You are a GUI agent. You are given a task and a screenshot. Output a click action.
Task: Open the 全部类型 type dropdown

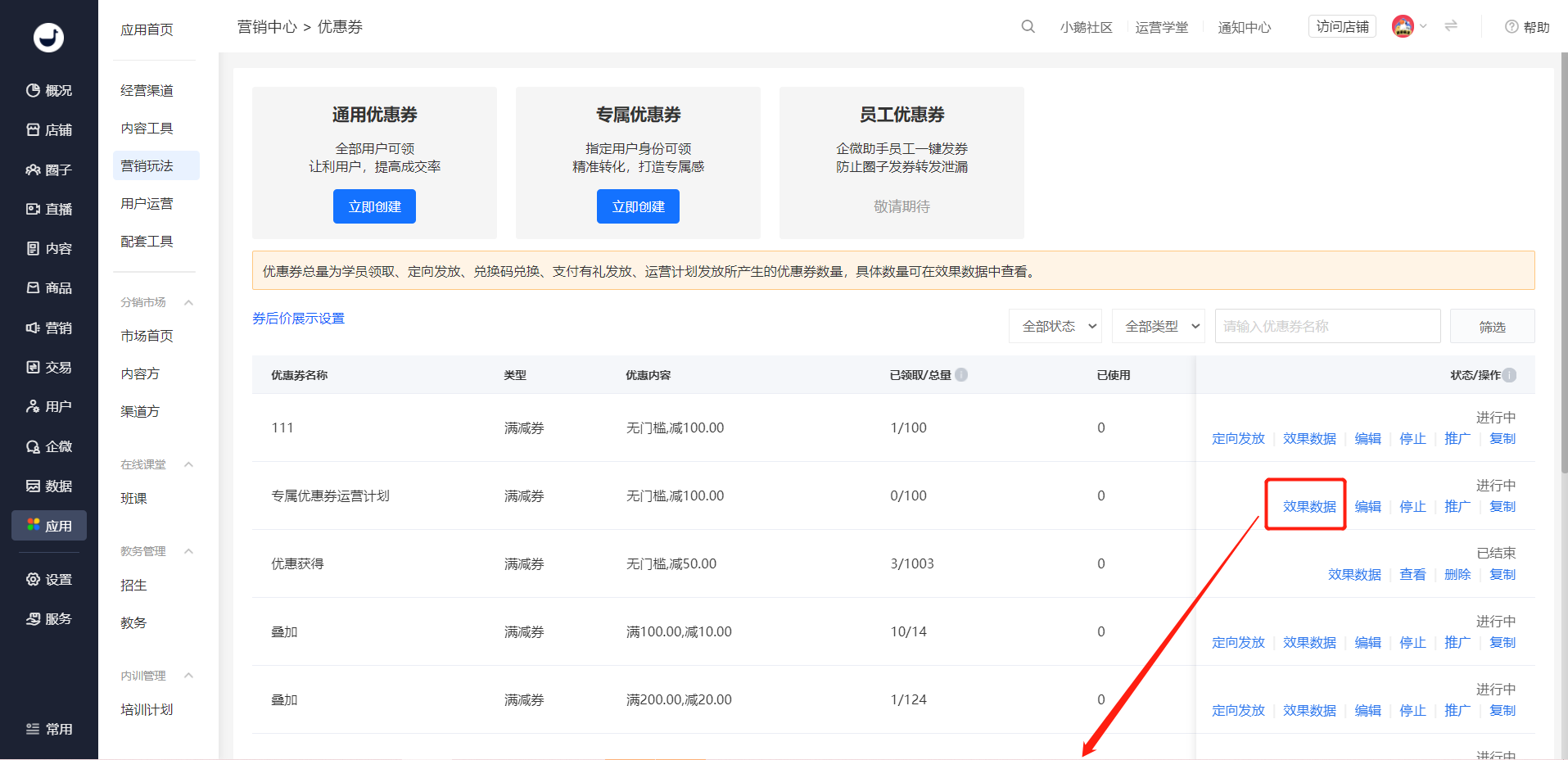[x=1158, y=326]
